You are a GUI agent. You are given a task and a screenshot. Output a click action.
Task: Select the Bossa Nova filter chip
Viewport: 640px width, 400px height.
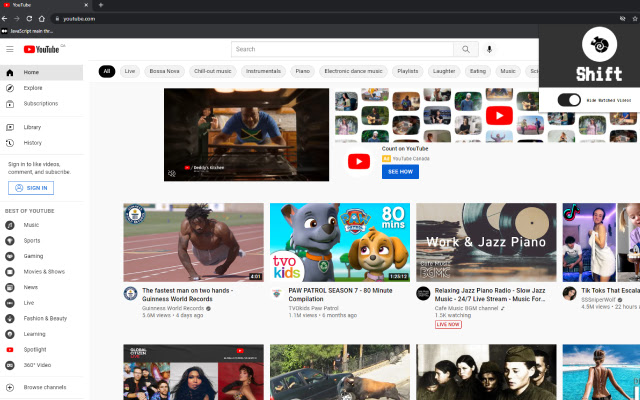point(164,71)
